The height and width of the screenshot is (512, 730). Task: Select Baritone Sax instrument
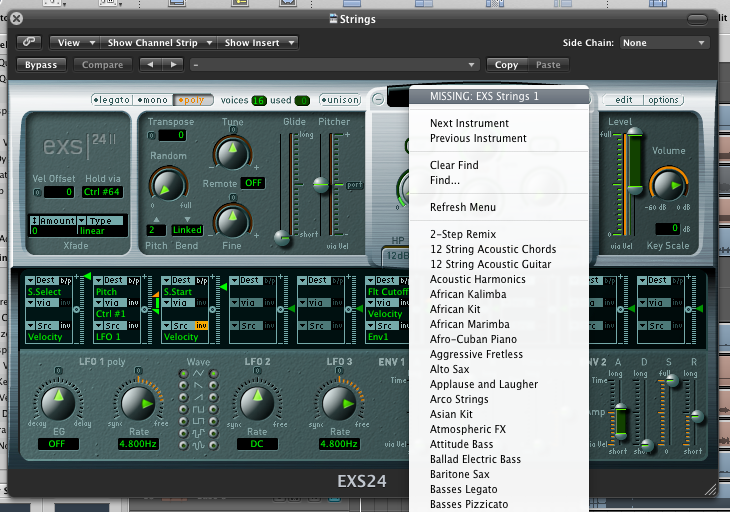coord(460,474)
